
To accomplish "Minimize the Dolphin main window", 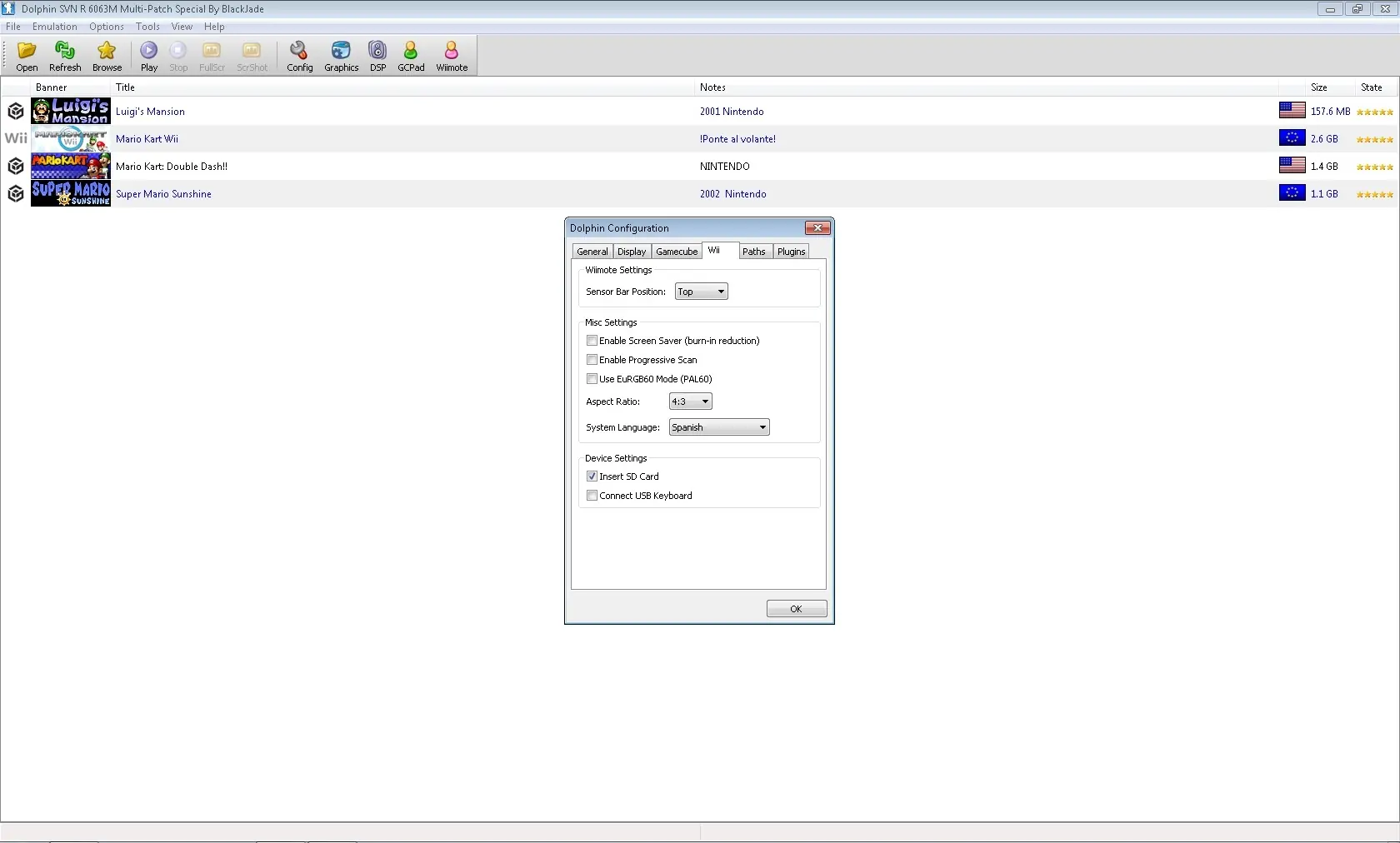I will coord(1330,9).
